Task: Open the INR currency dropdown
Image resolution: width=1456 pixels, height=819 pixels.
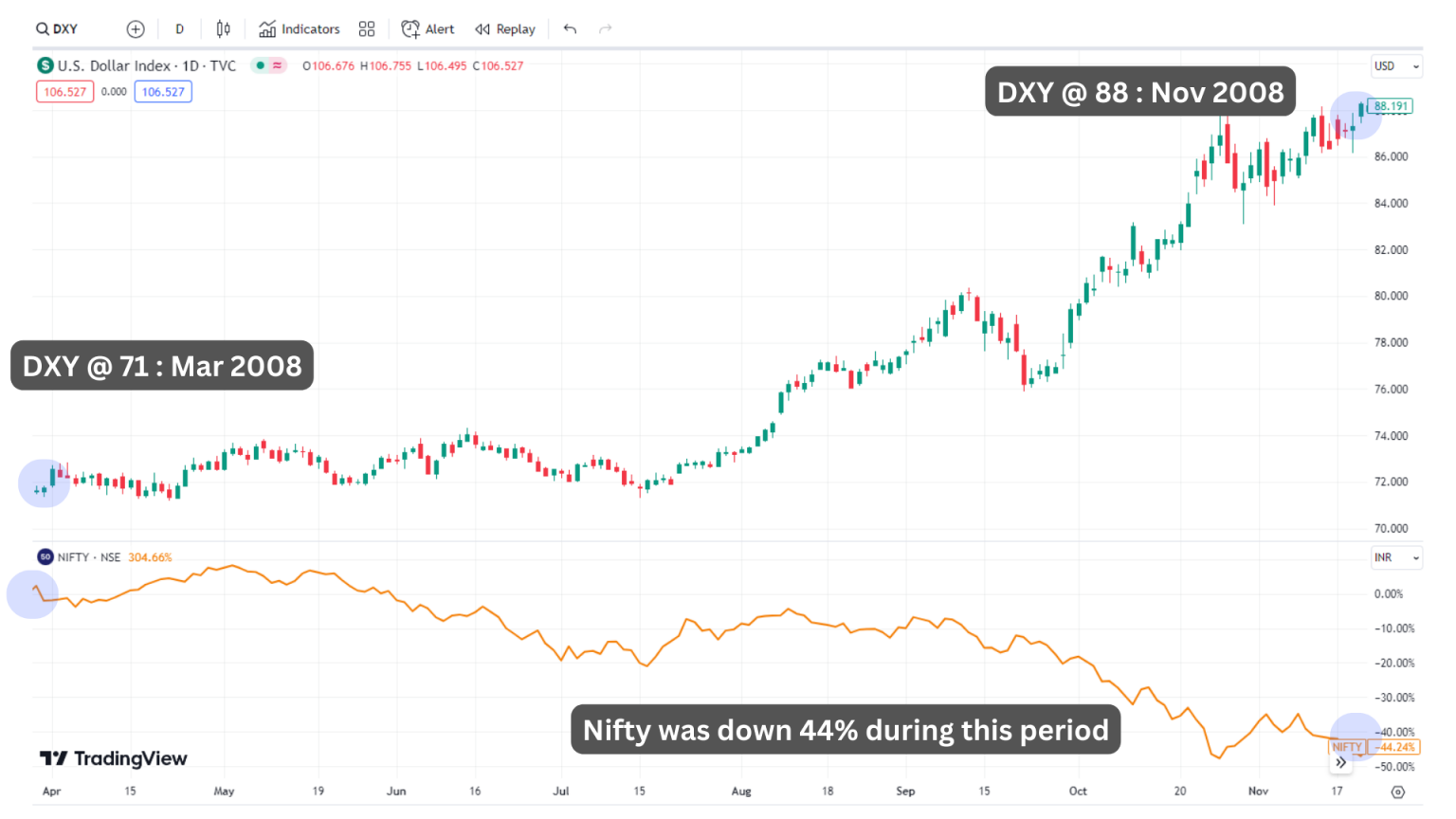Action: (x=1396, y=557)
